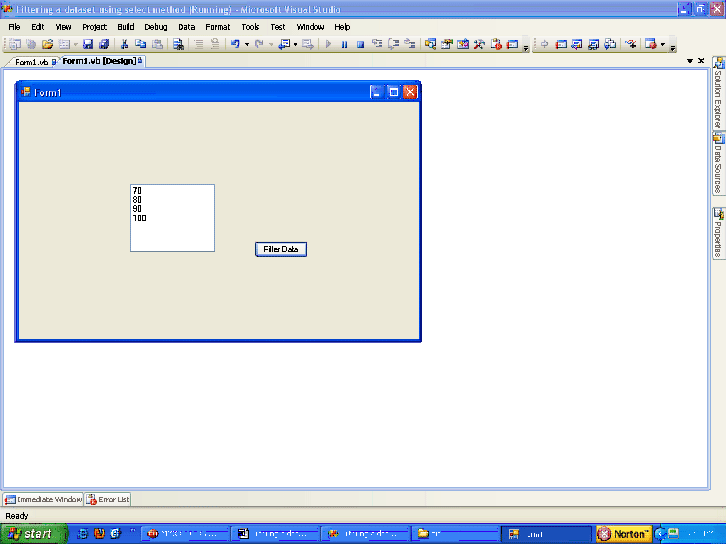The width and height of the screenshot is (726, 544).
Task: Open the Debug menu
Action: coord(156,27)
